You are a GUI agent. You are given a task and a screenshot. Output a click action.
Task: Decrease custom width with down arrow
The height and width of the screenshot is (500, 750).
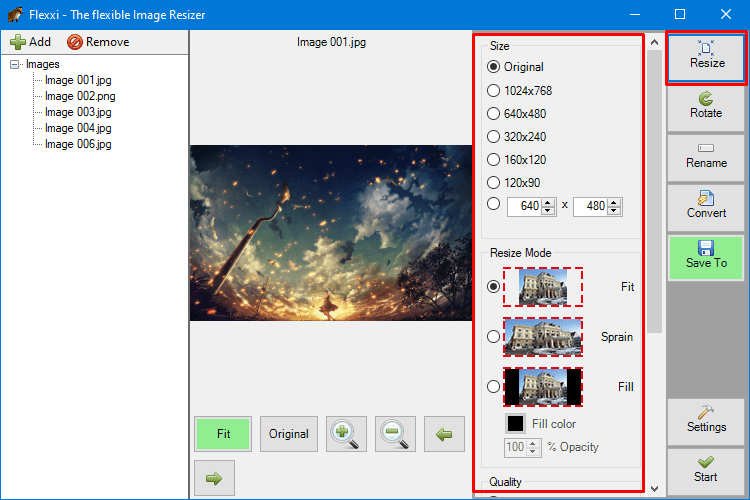point(549,211)
